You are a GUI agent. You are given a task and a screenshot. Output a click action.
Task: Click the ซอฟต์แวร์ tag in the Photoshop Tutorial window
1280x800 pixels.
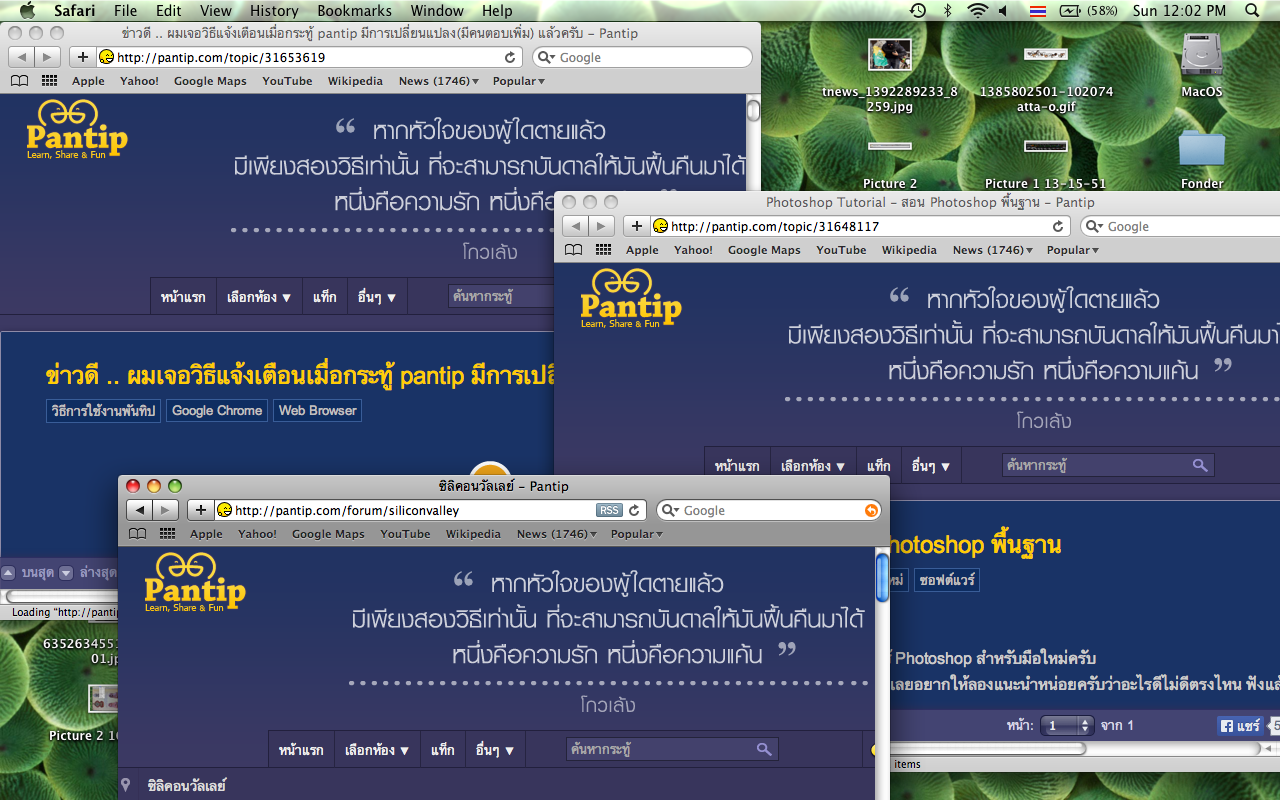pyautogui.click(x=947, y=580)
